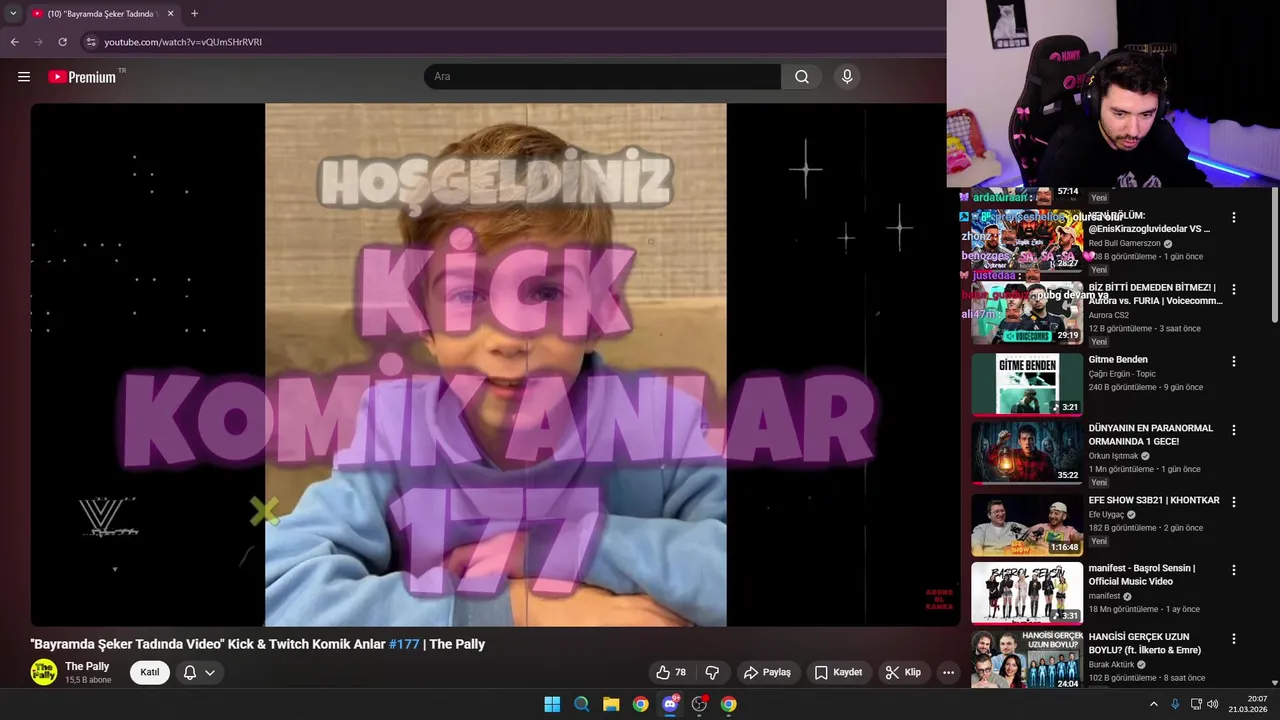Open Red Bull Gamerszon video thumbnail
The height and width of the screenshot is (720, 1280).
click(x=1027, y=240)
